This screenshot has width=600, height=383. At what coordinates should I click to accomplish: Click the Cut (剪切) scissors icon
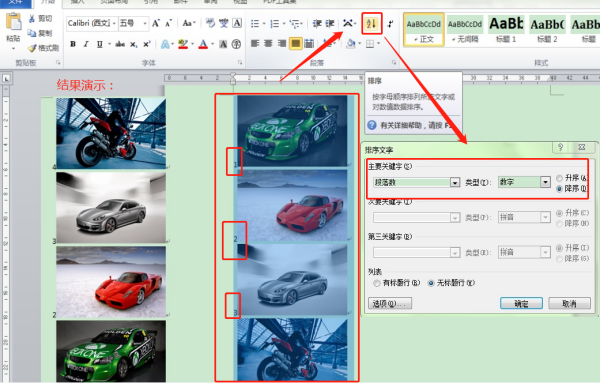pos(31,18)
